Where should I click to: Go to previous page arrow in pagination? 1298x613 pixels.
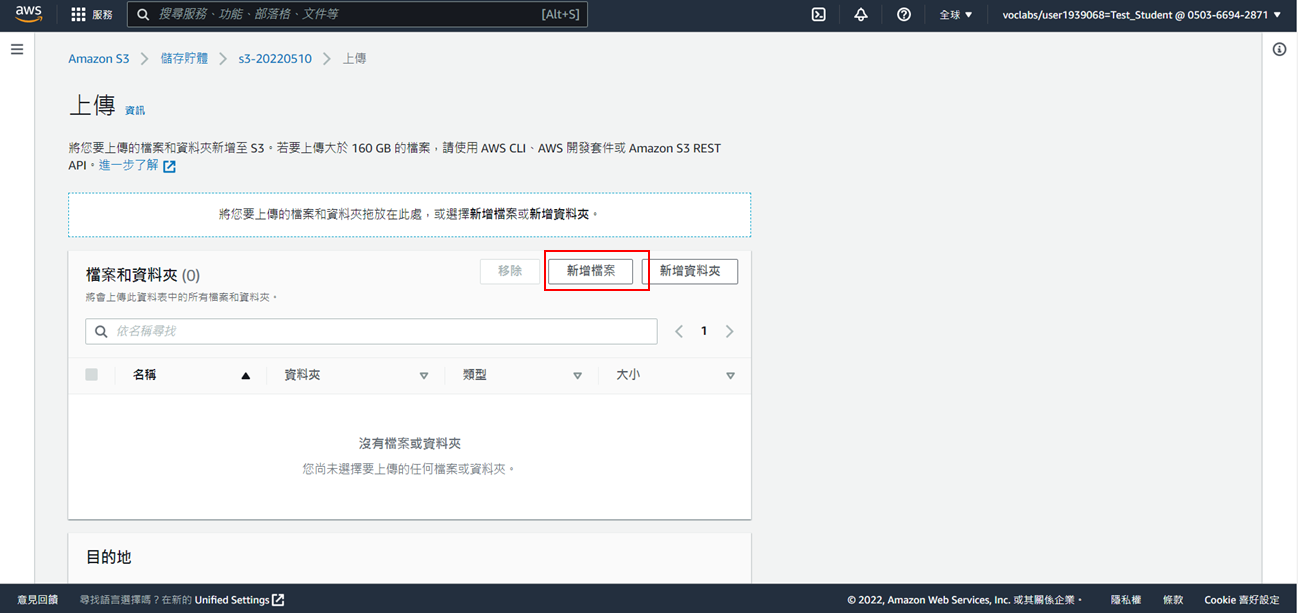(679, 331)
